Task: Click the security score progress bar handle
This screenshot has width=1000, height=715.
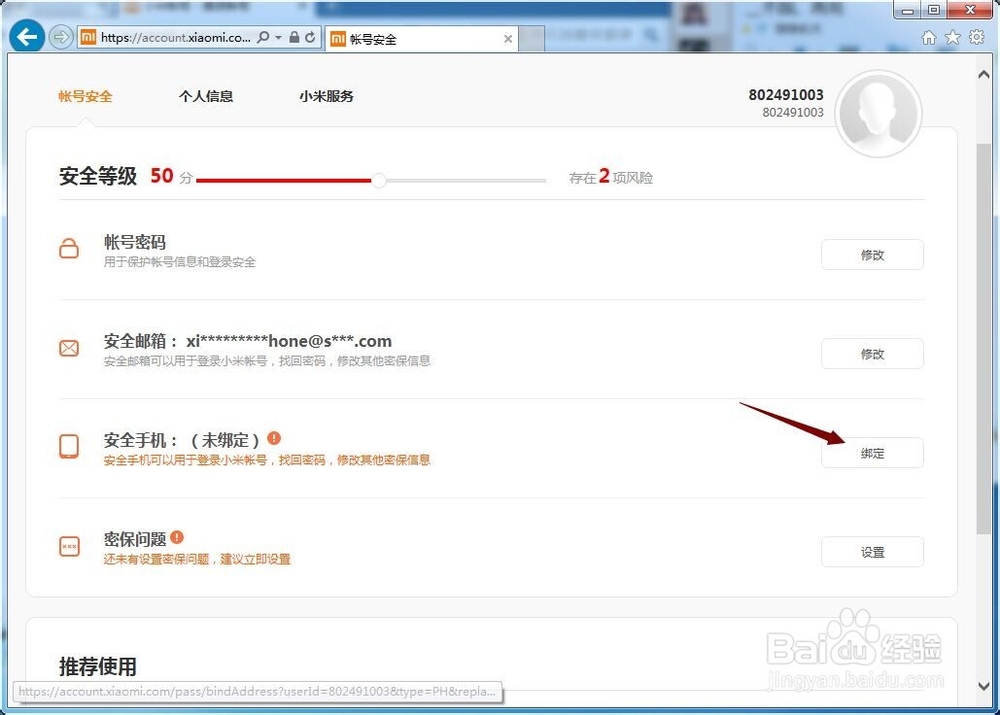Action: pos(378,181)
